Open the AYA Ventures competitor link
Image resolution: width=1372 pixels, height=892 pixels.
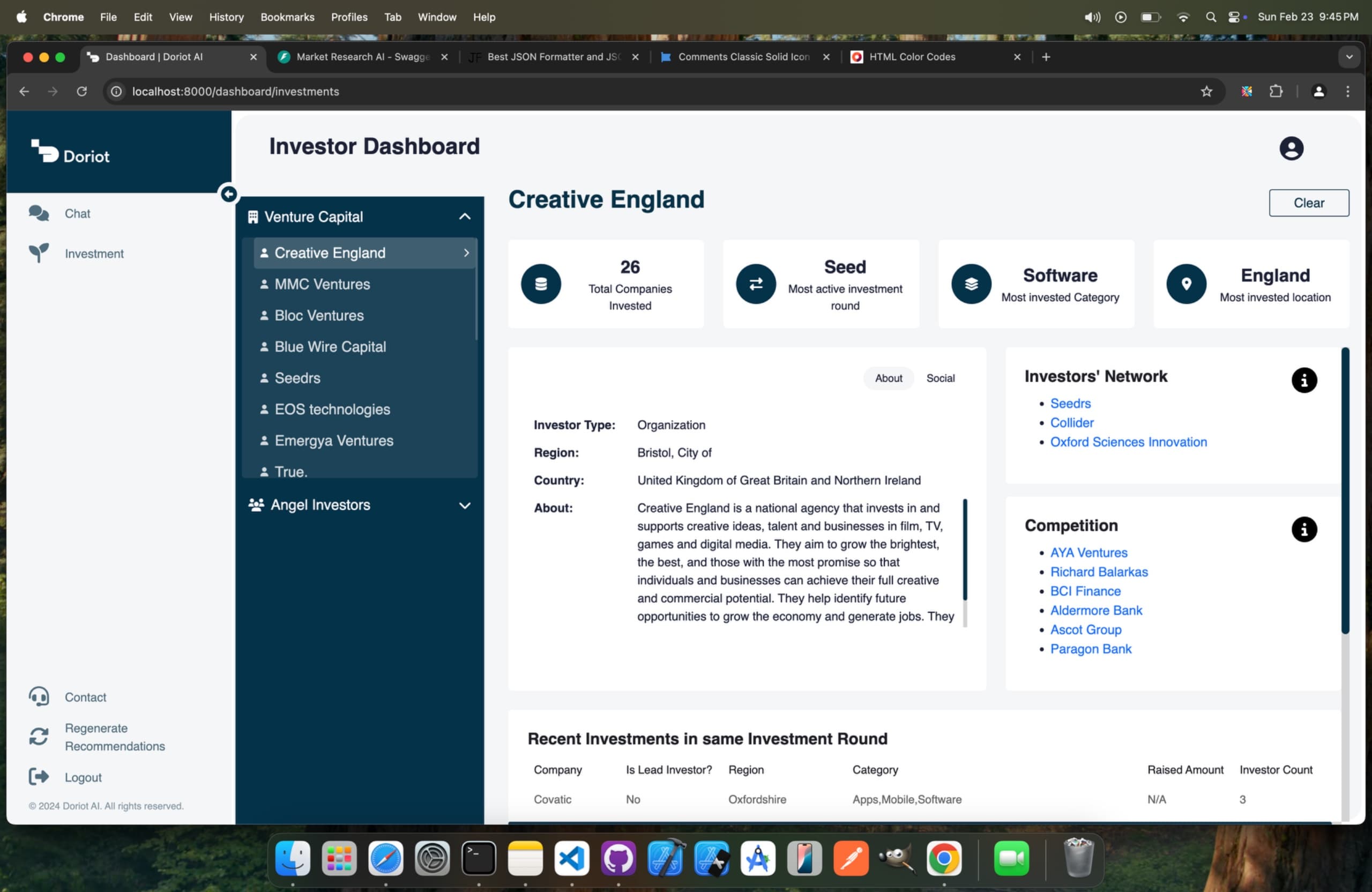1088,552
